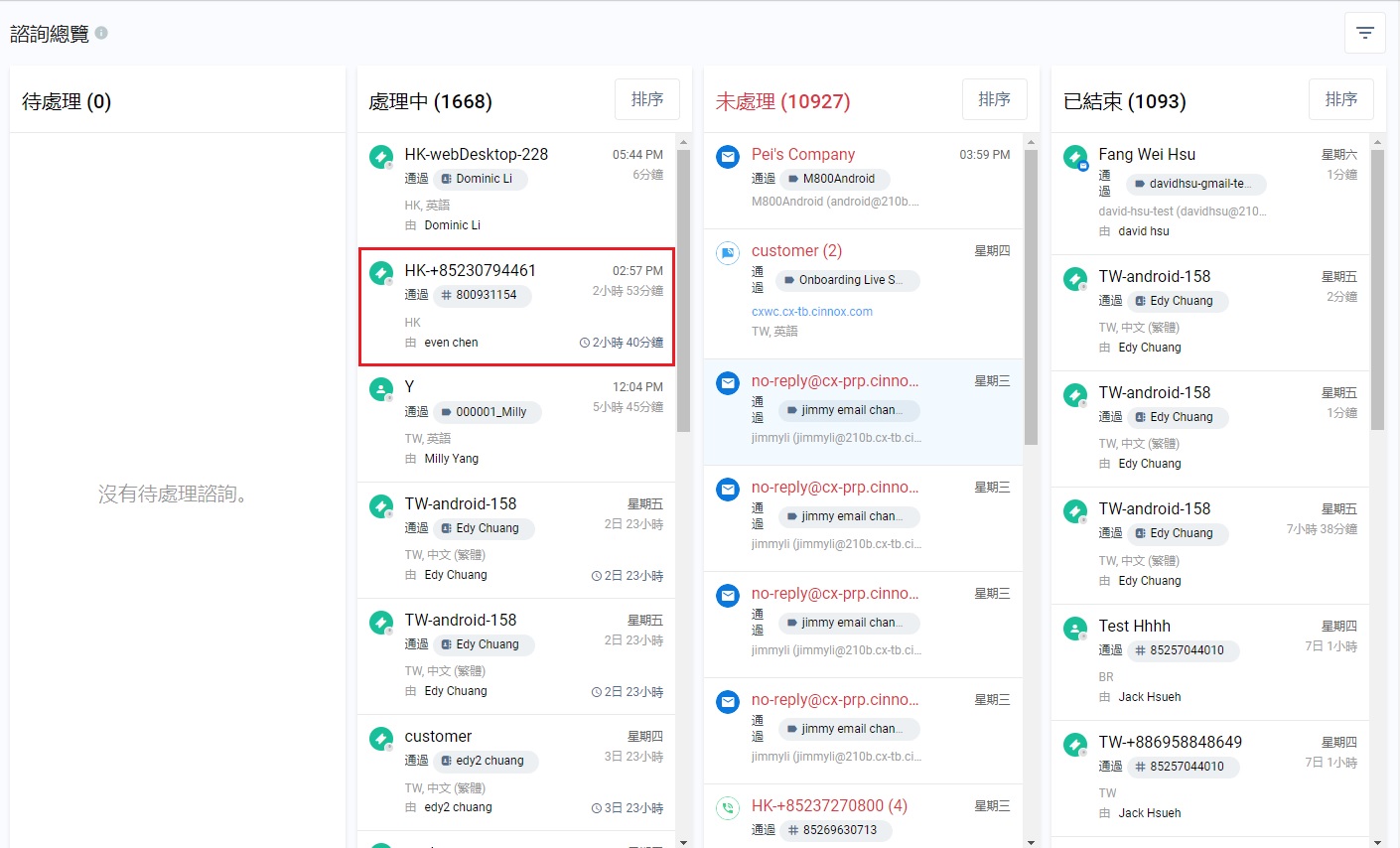Click the tag icon in 000001_Milly
The image size is (1400, 848).
(446, 412)
